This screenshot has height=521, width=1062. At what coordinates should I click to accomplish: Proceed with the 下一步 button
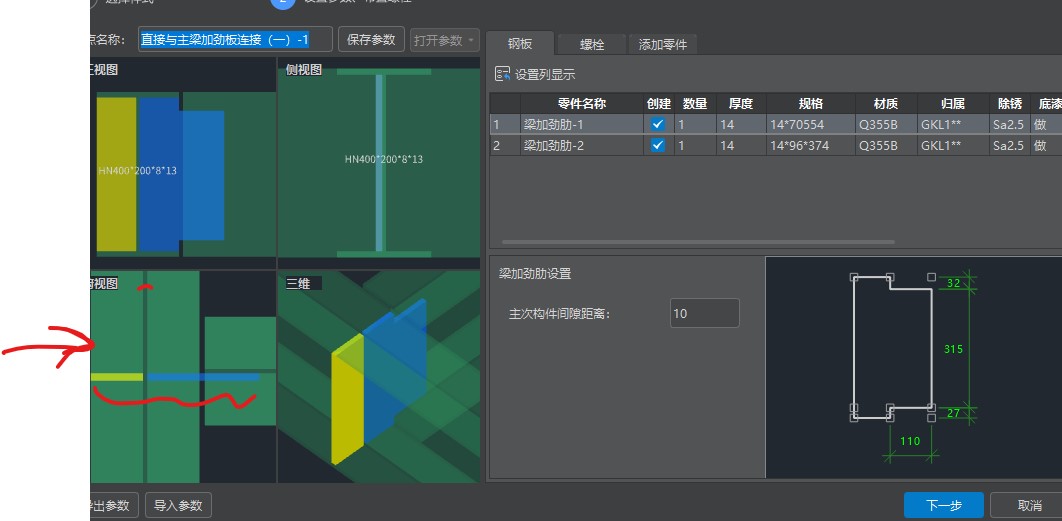[943, 505]
